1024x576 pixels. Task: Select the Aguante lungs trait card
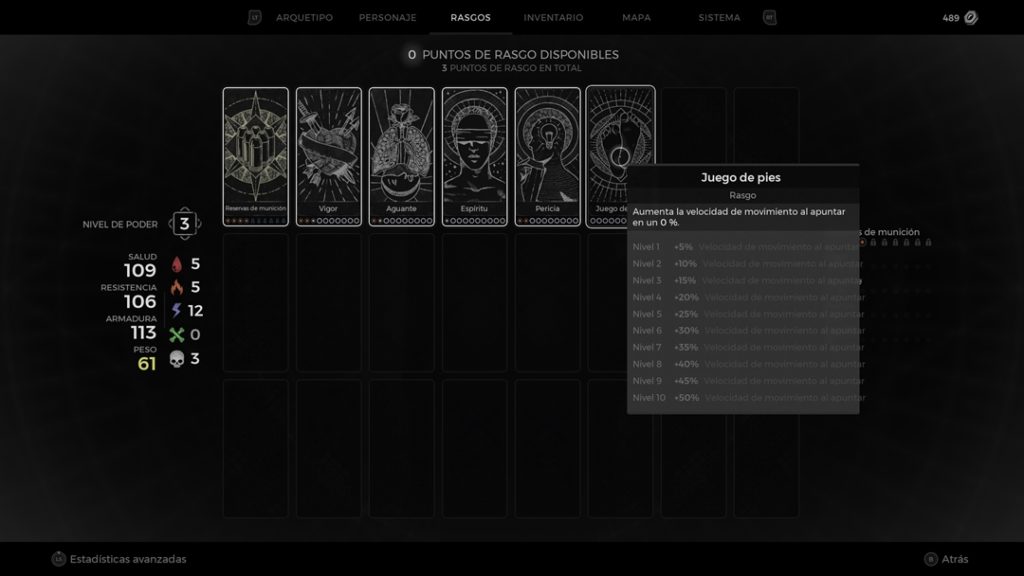(x=402, y=157)
